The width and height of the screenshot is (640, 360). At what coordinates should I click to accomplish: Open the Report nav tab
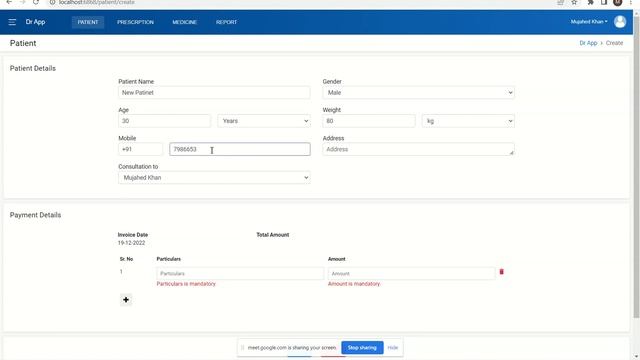227,22
